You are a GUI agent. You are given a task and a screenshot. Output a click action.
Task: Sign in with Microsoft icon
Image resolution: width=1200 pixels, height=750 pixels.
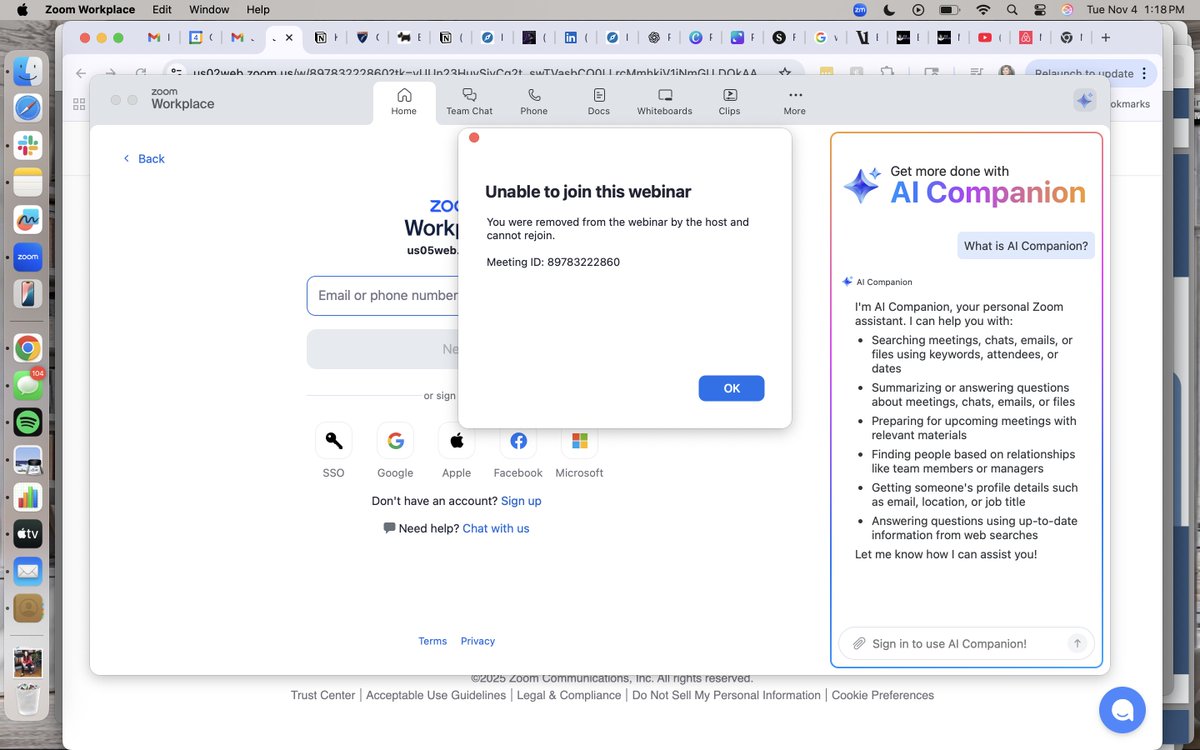click(x=580, y=441)
